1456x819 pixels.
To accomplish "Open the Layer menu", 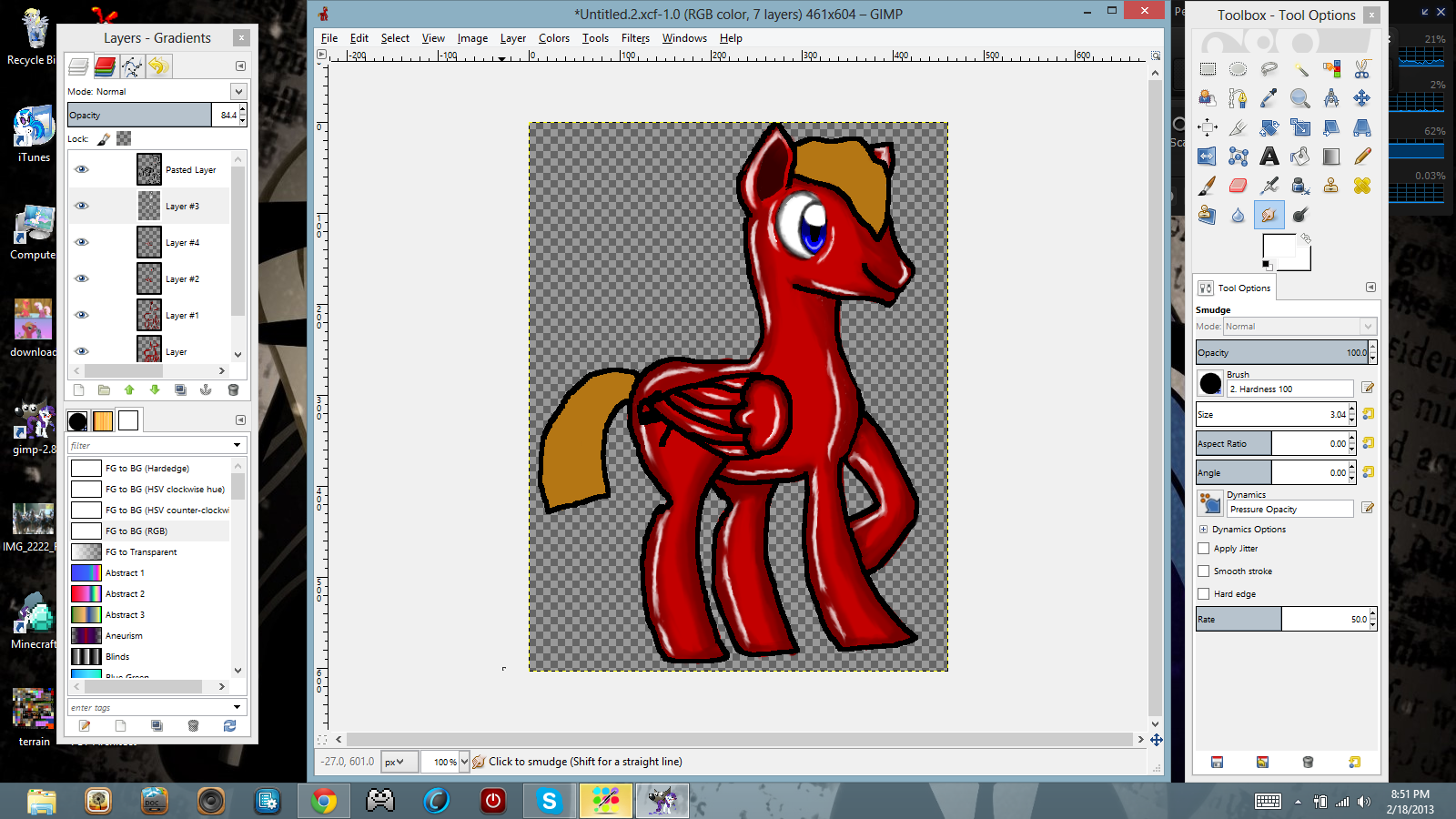I will tap(513, 38).
